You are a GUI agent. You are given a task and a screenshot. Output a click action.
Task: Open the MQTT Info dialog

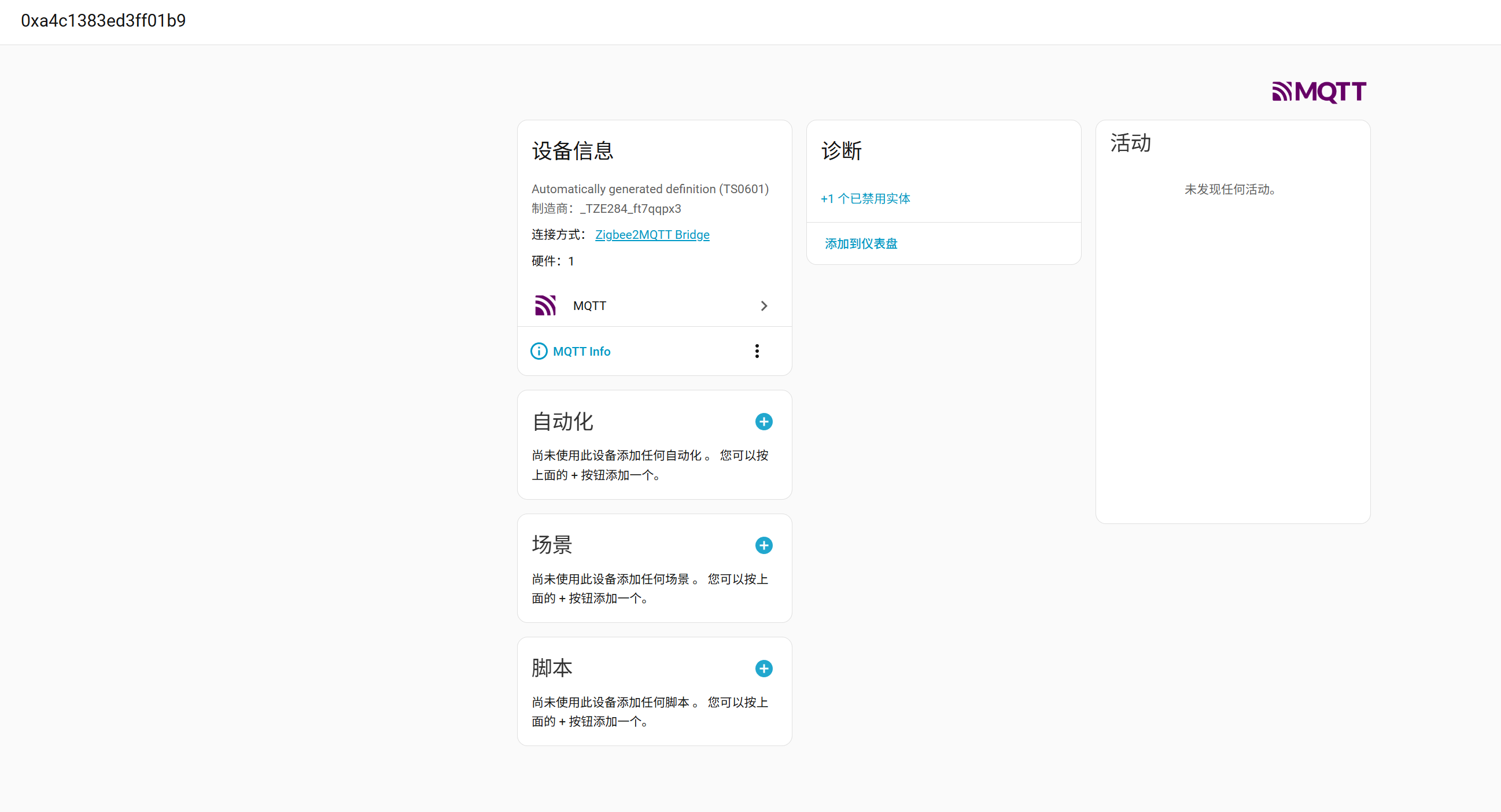(570, 351)
